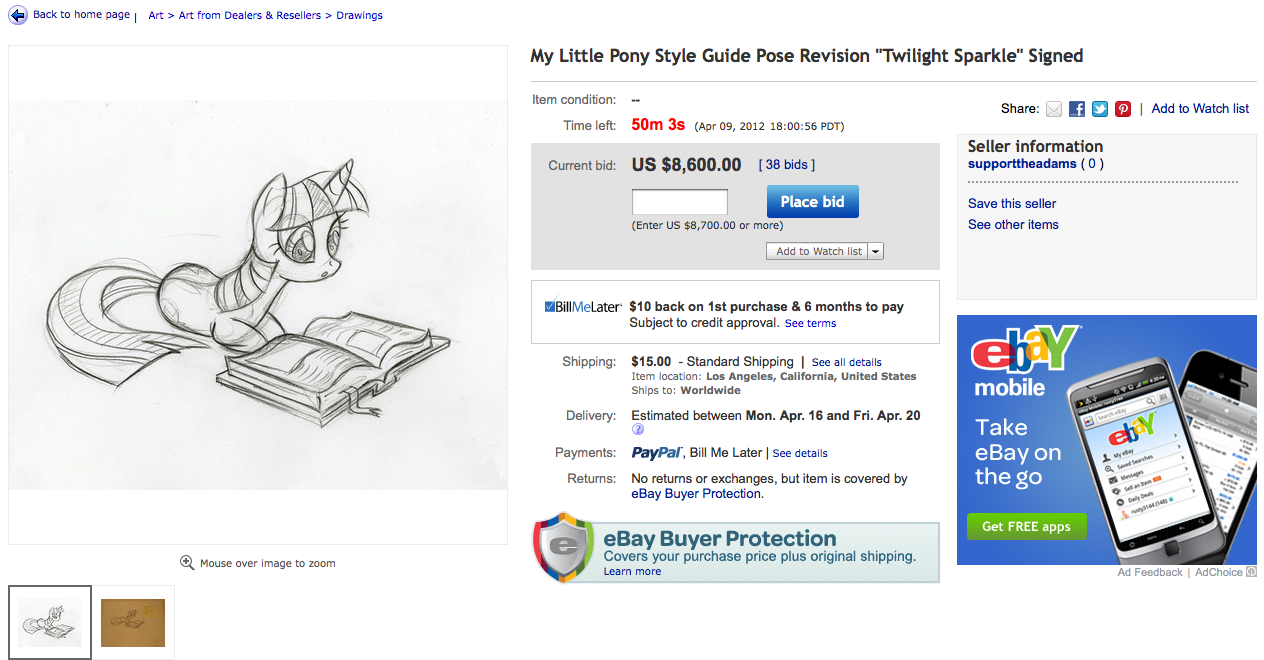Image resolution: width=1264 pixels, height=660 pixels.
Task: Select the brown envelope thumbnail
Action: pos(133,622)
